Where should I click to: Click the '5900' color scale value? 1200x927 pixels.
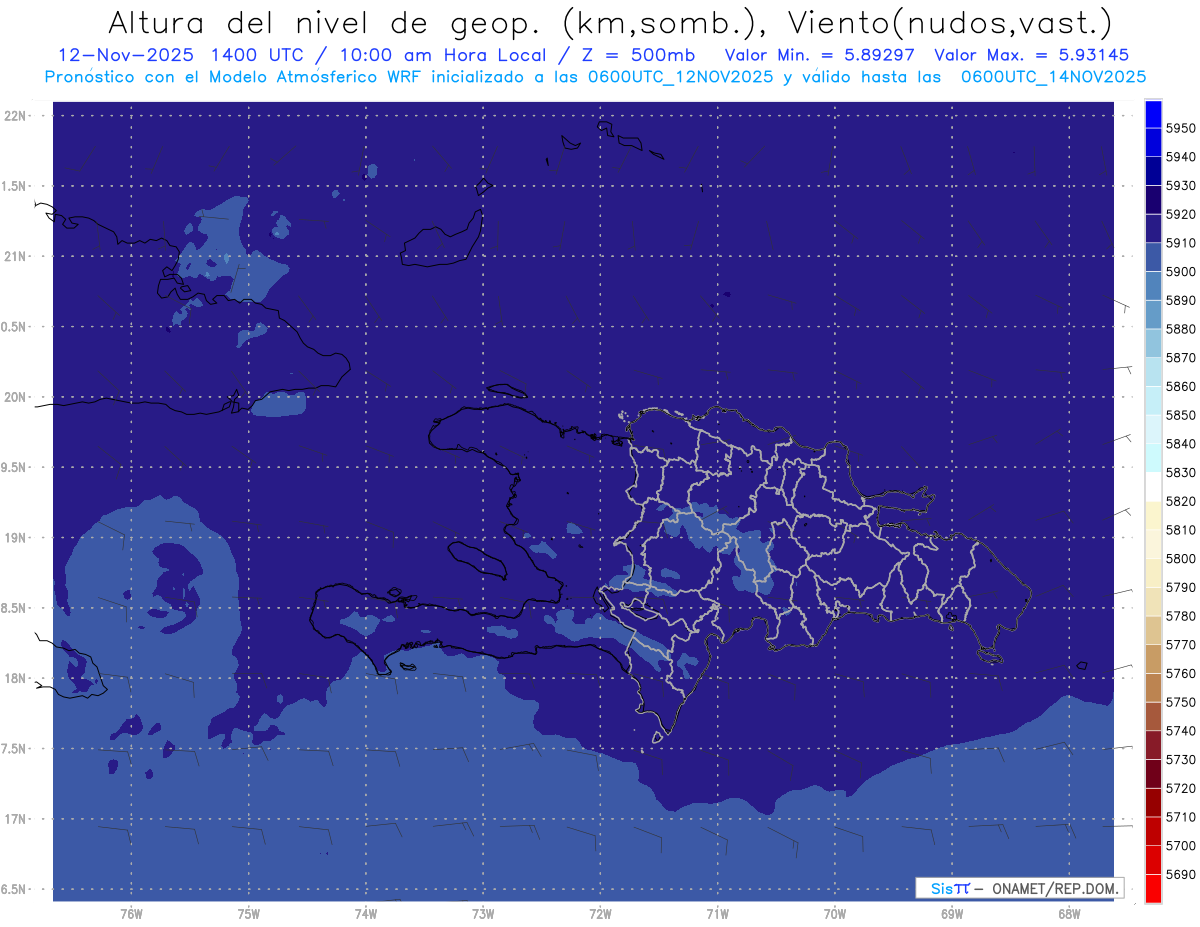1180,272
